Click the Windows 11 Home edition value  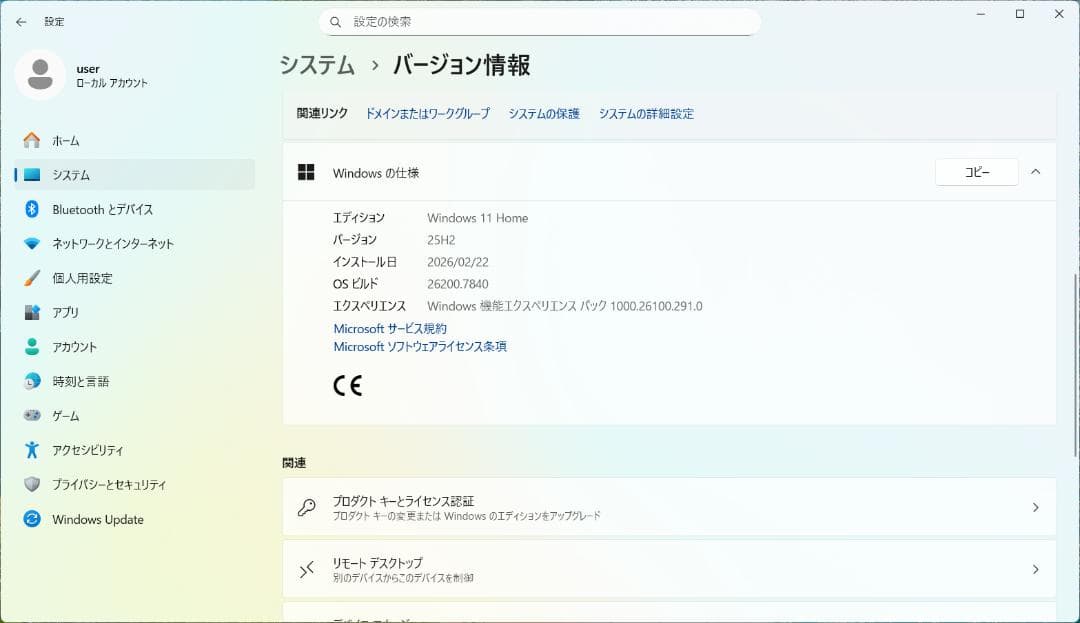click(477, 218)
